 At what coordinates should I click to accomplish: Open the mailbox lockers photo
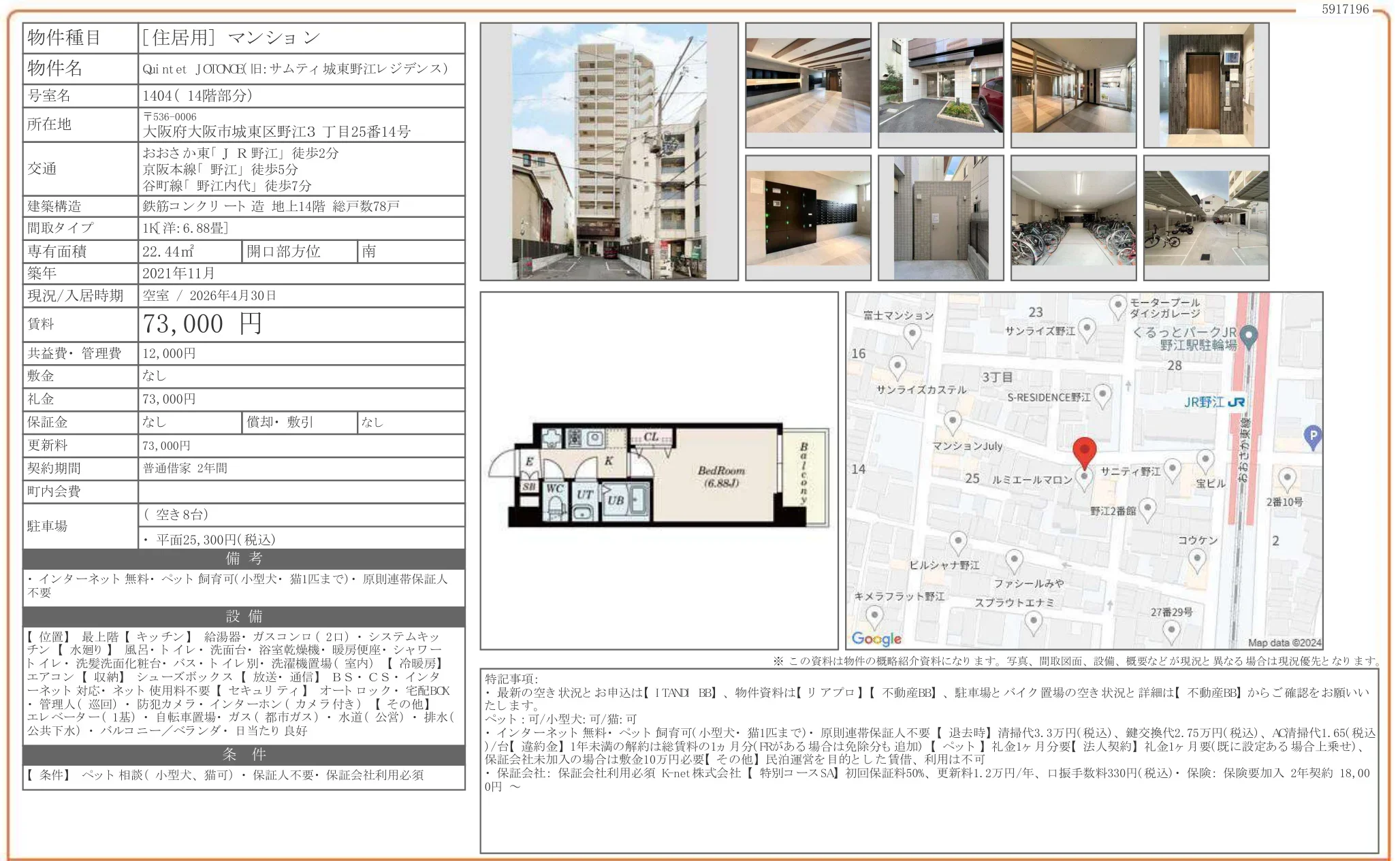click(808, 218)
